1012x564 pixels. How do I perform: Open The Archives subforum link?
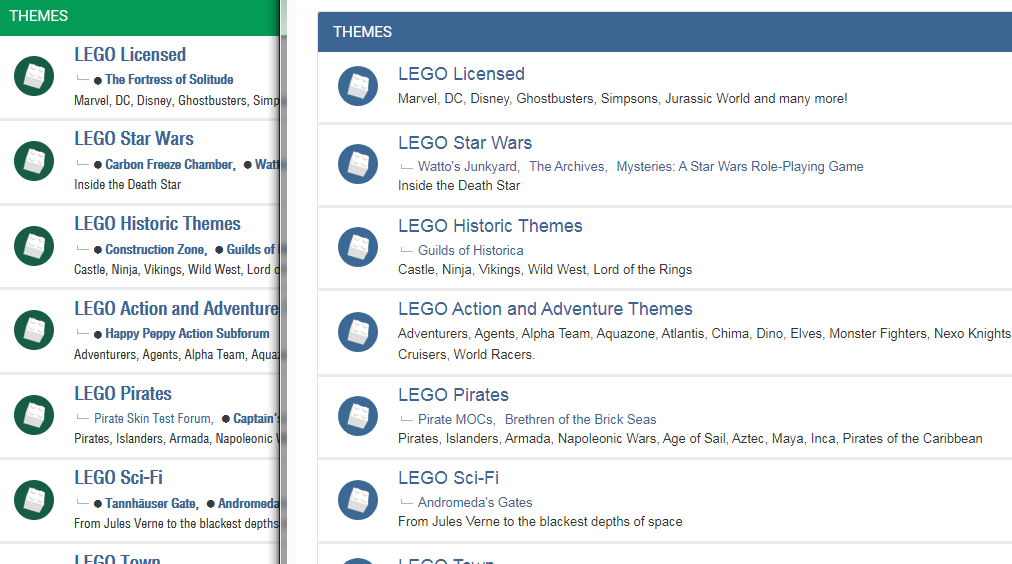pos(567,167)
